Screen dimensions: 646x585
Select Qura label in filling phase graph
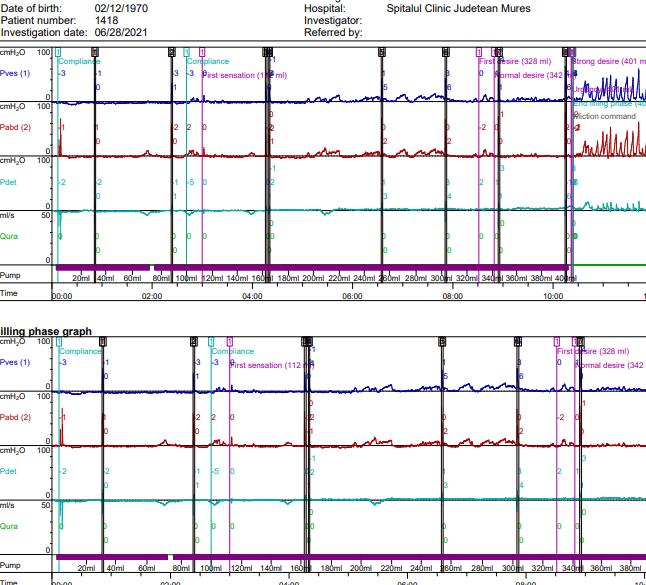(9, 526)
